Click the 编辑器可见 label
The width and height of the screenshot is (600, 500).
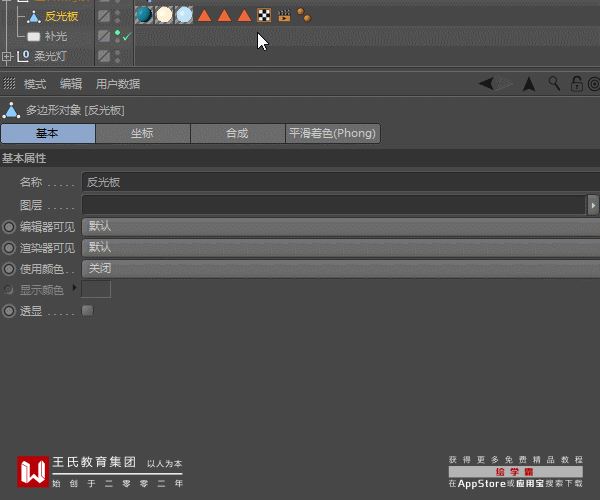pos(47,227)
